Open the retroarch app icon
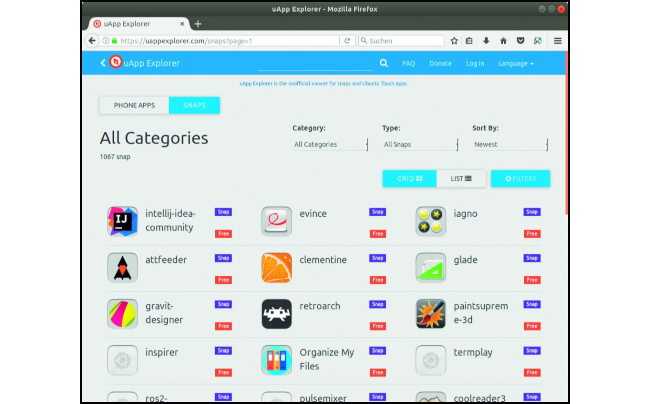The width and height of the screenshot is (650, 404). (276, 314)
